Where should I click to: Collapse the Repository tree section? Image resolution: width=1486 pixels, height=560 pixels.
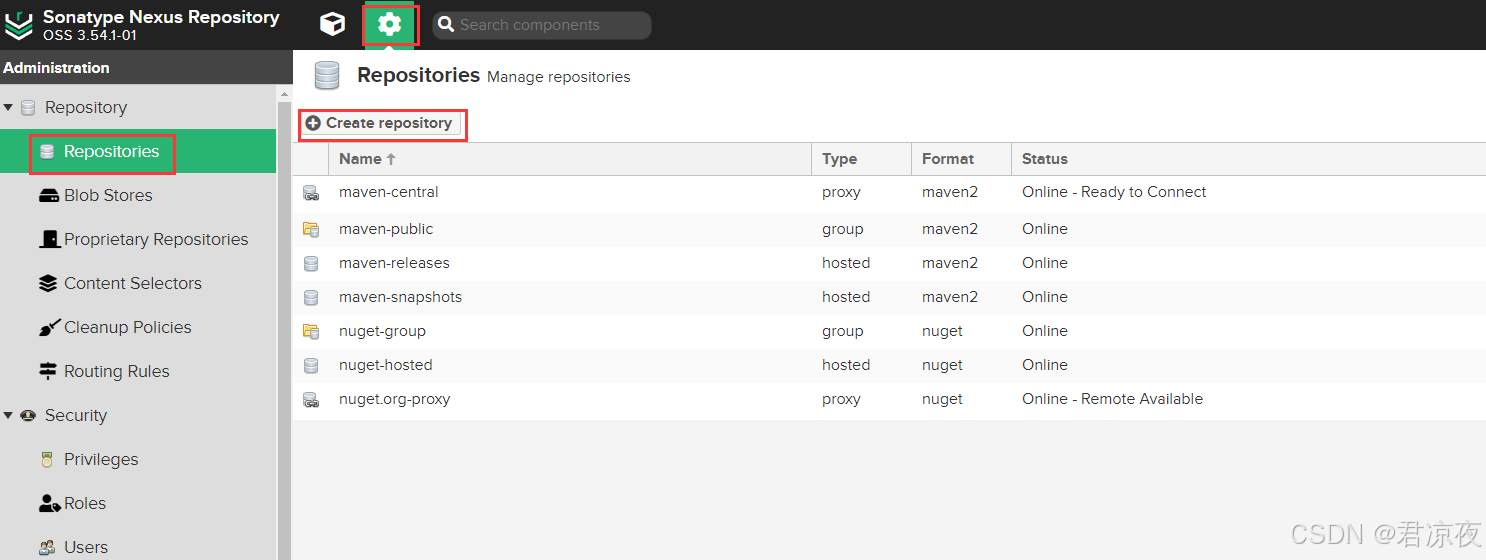[8, 107]
